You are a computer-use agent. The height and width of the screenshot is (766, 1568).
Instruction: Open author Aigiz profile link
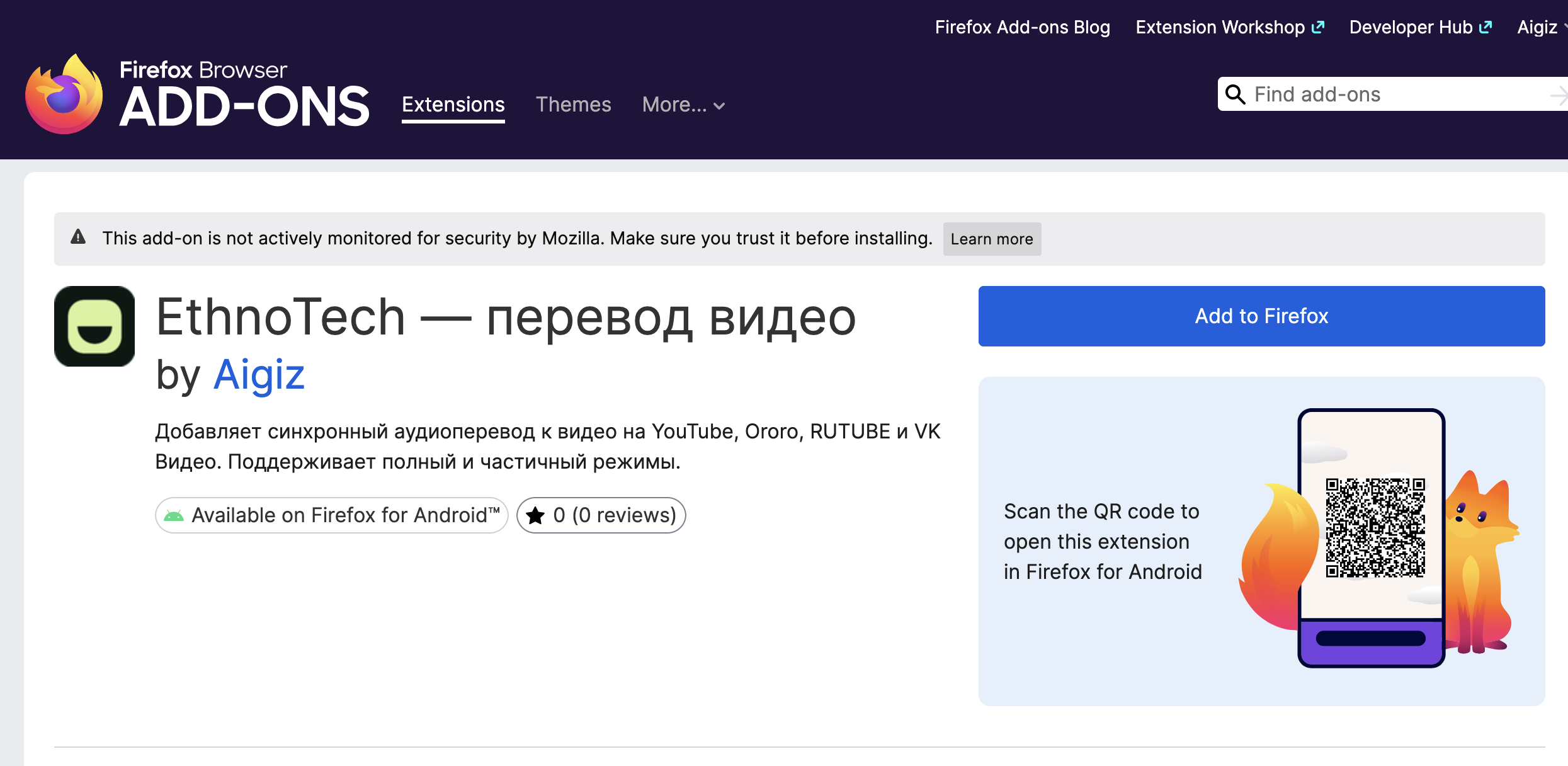click(x=259, y=375)
